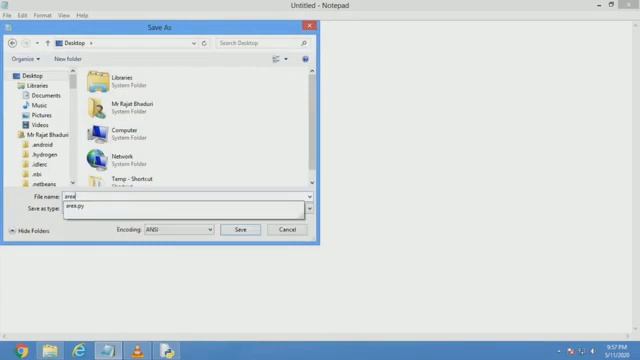The height and width of the screenshot is (360, 640).
Task: Select the Temp - Shortcut item
Action: coord(131,179)
